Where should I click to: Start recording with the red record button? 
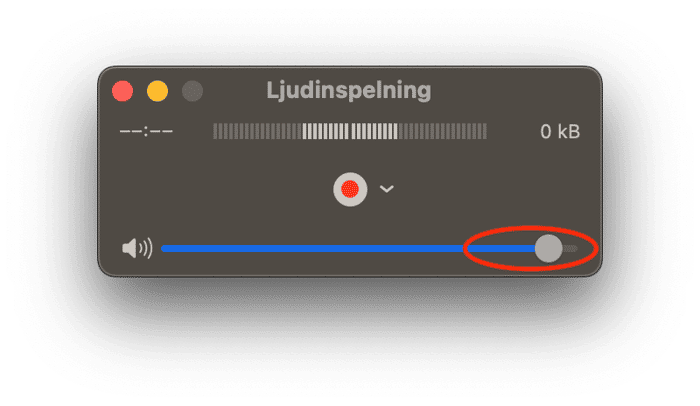350,189
